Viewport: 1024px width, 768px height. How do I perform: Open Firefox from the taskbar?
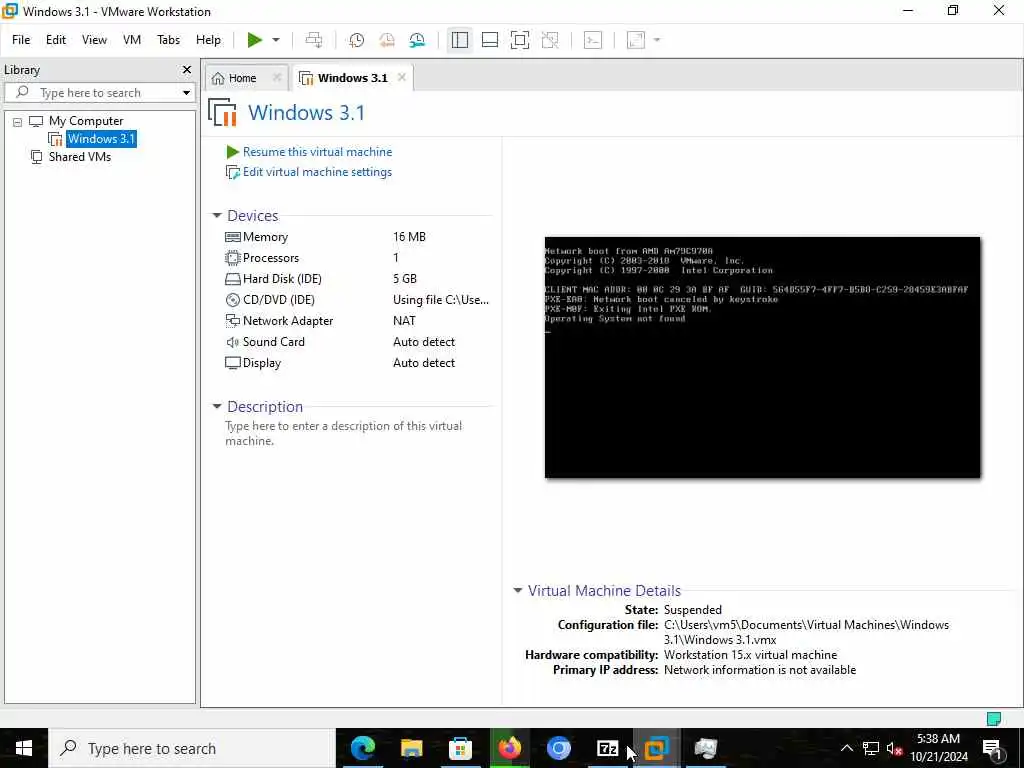point(509,748)
